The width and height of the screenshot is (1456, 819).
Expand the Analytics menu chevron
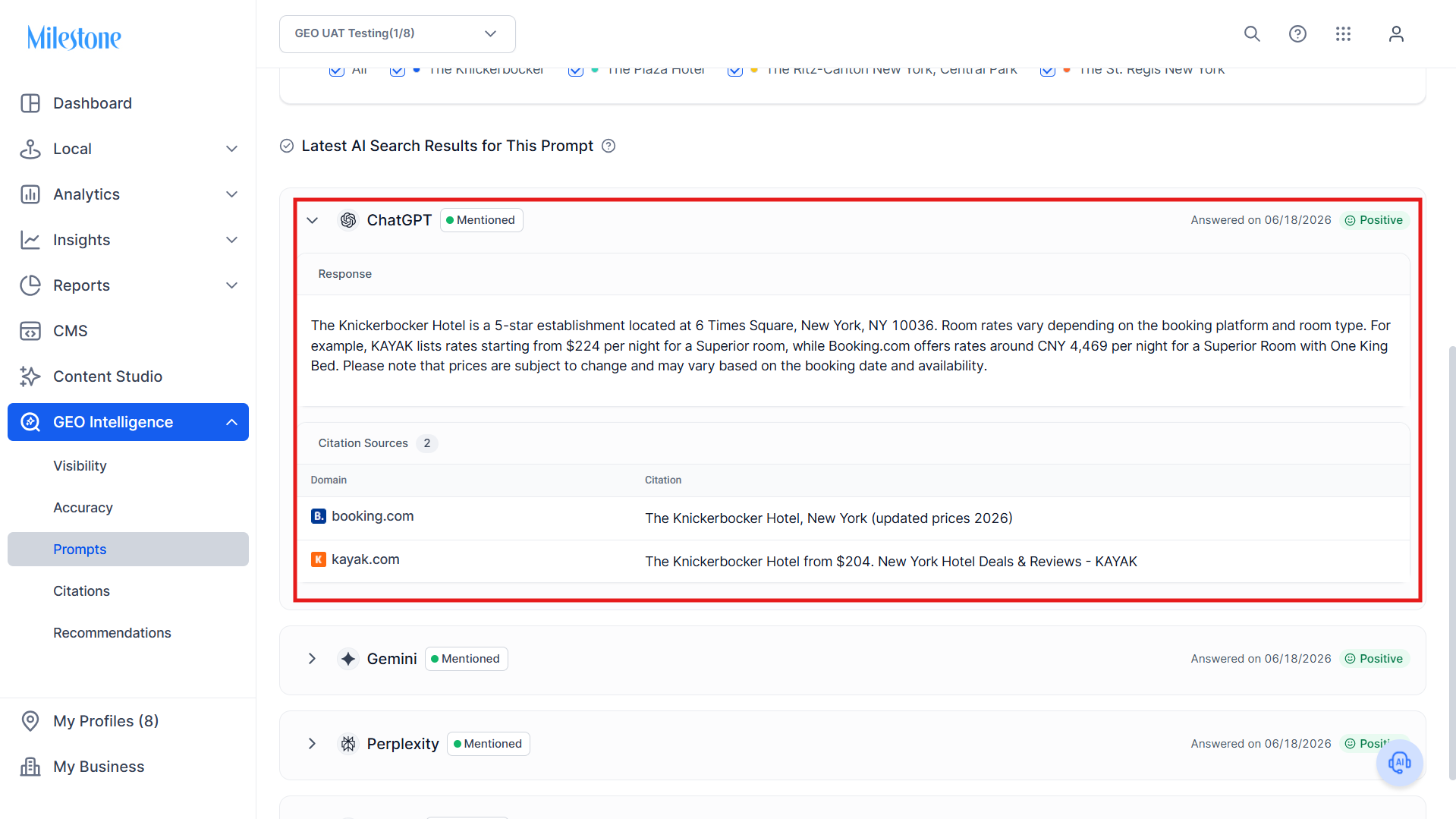232,194
